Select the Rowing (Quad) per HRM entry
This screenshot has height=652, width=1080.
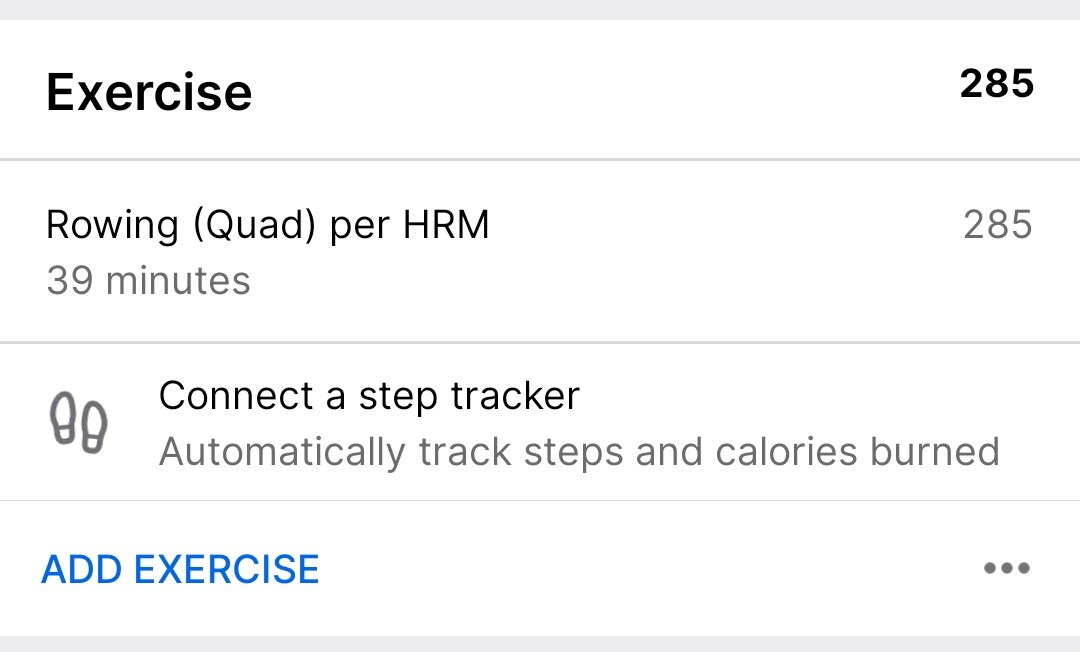click(268, 224)
